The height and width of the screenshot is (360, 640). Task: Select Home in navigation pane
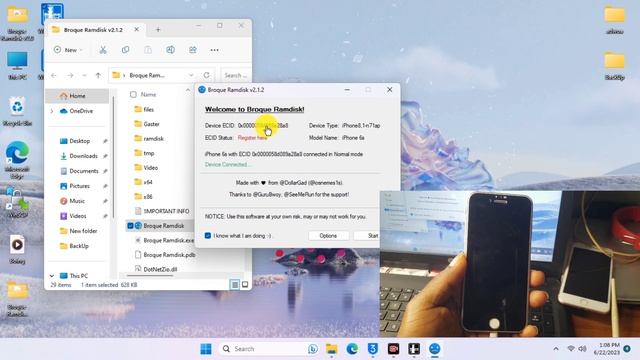click(x=77, y=96)
